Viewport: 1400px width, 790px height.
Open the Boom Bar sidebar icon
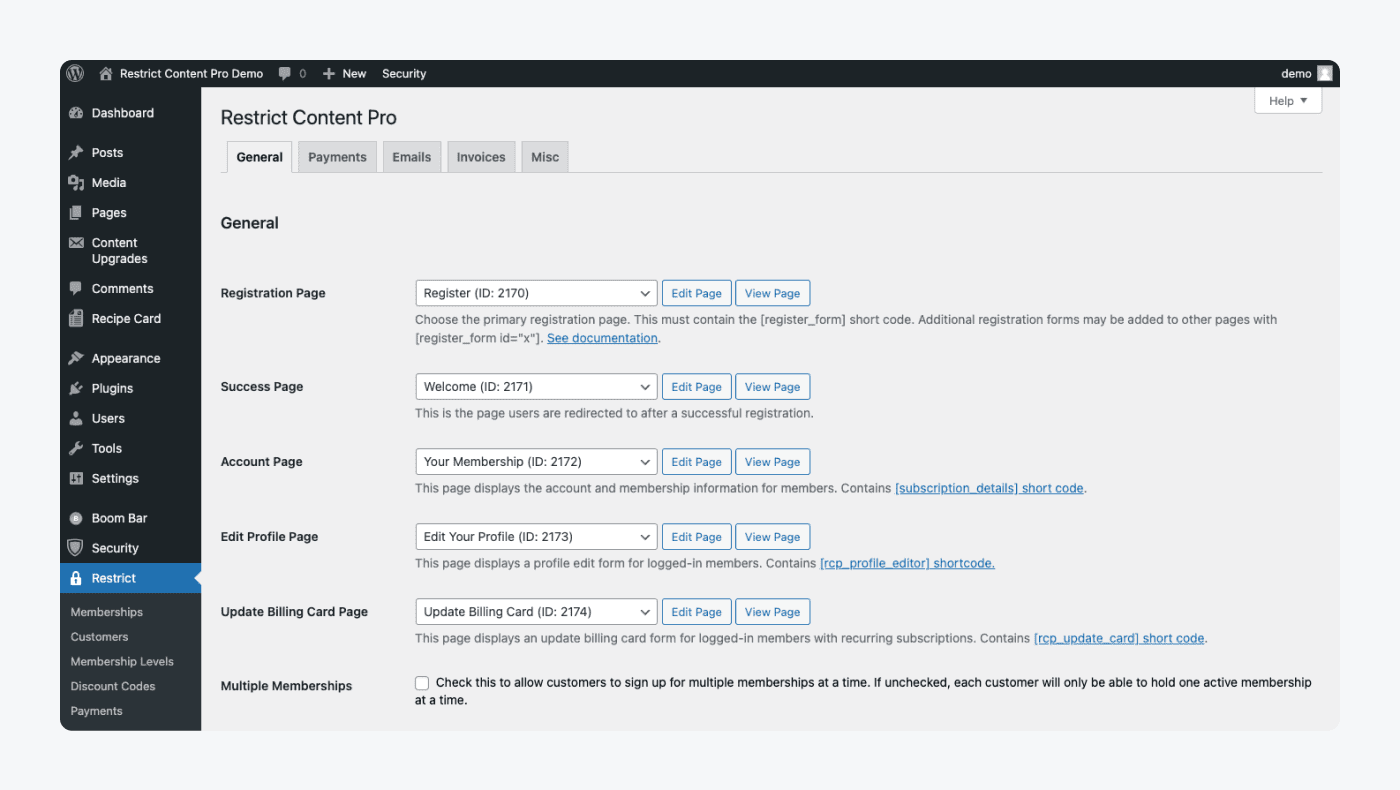tap(78, 517)
